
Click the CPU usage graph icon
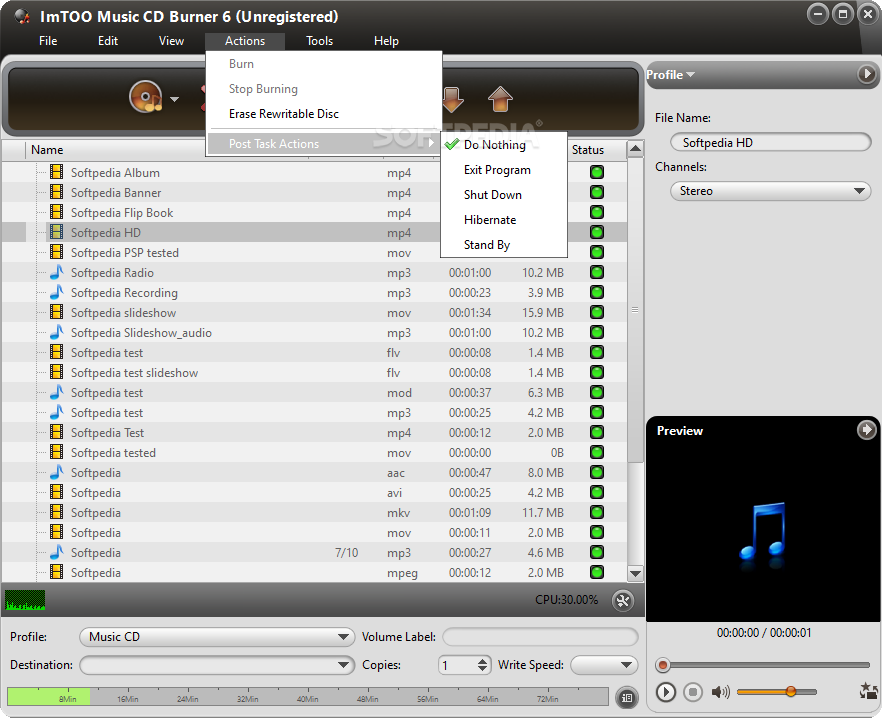[25, 600]
